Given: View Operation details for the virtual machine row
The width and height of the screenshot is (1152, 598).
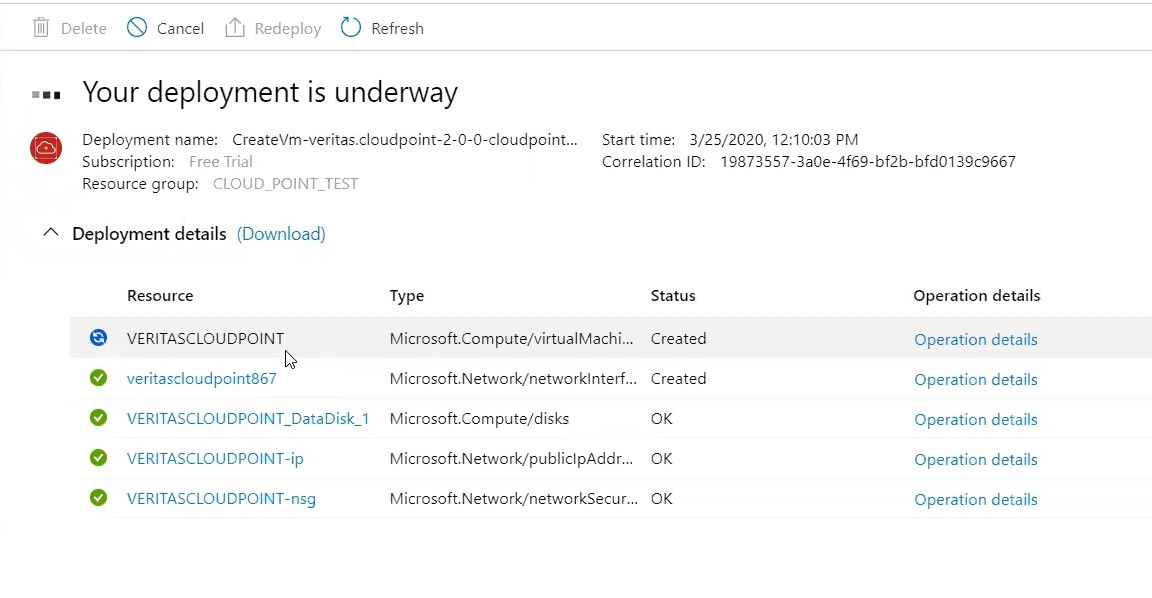Looking at the screenshot, I should click(x=976, y=339).
